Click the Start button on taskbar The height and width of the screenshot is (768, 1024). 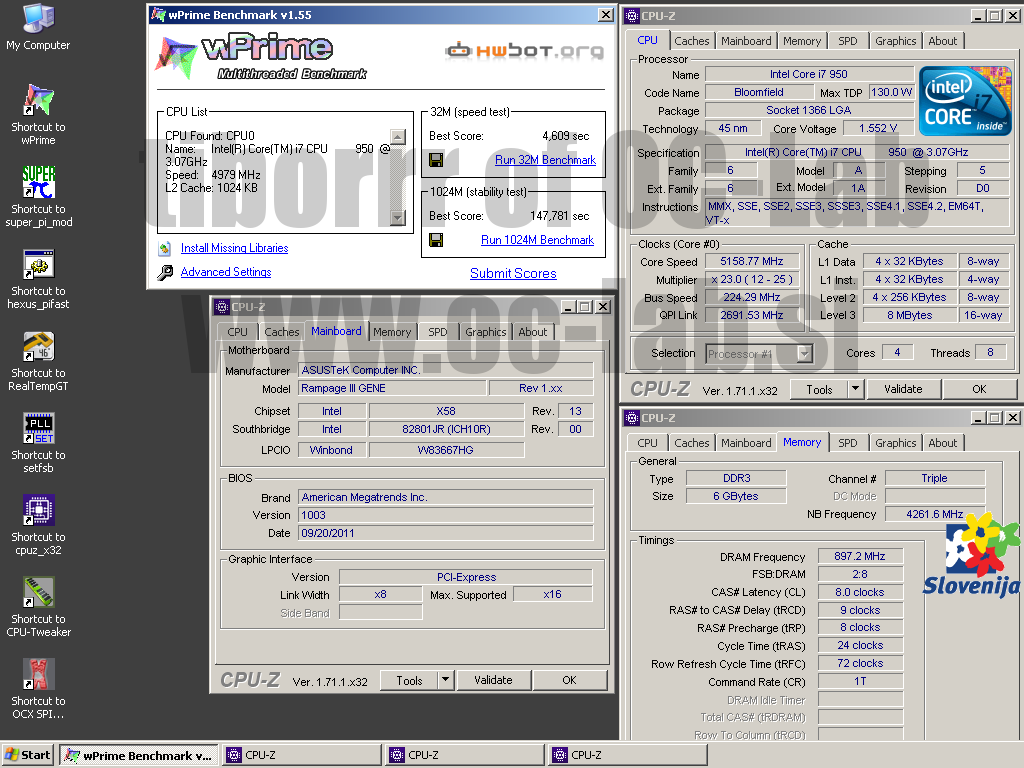point(28,755)
